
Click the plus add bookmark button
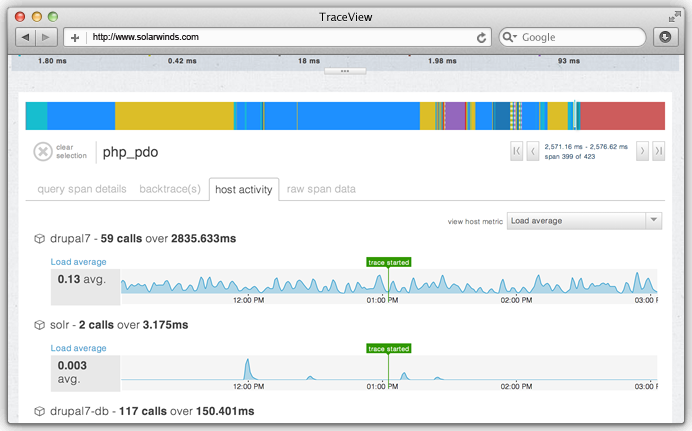coord(75,37)
